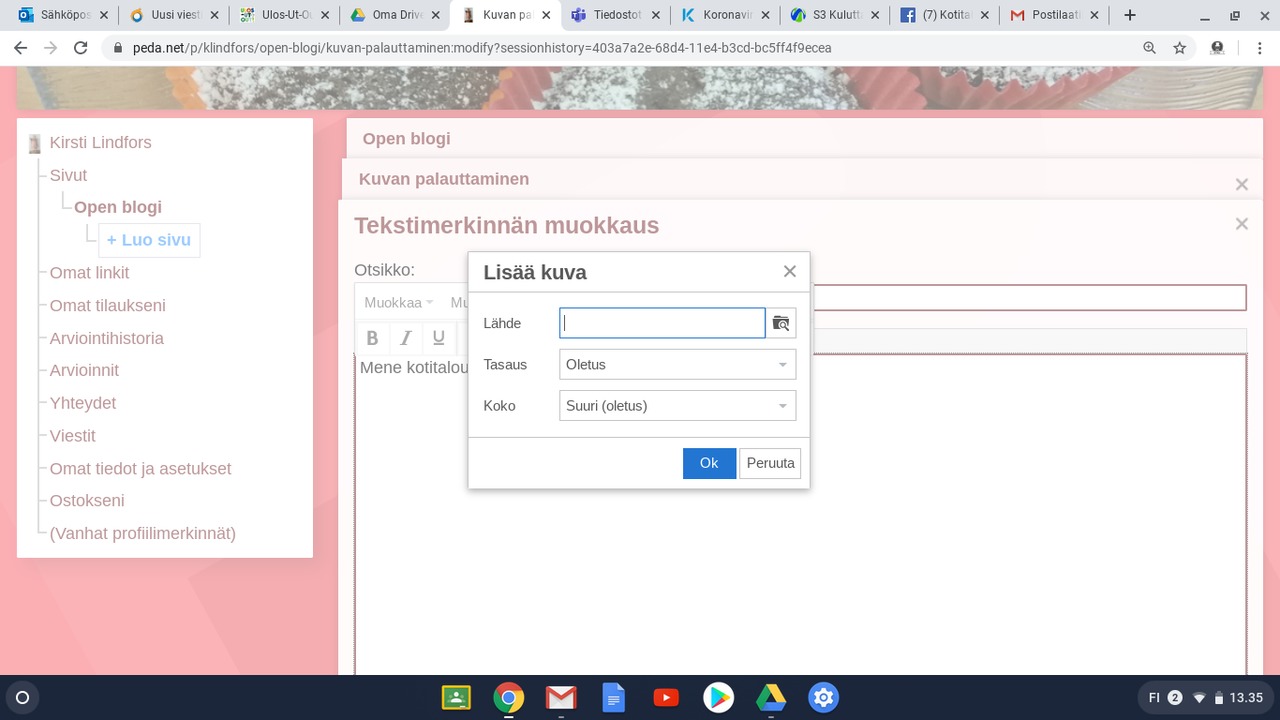Click the Kuvan palauttaminen header
The width and height of the screenshot is (1280, 720).
click(x=444, y=179)
